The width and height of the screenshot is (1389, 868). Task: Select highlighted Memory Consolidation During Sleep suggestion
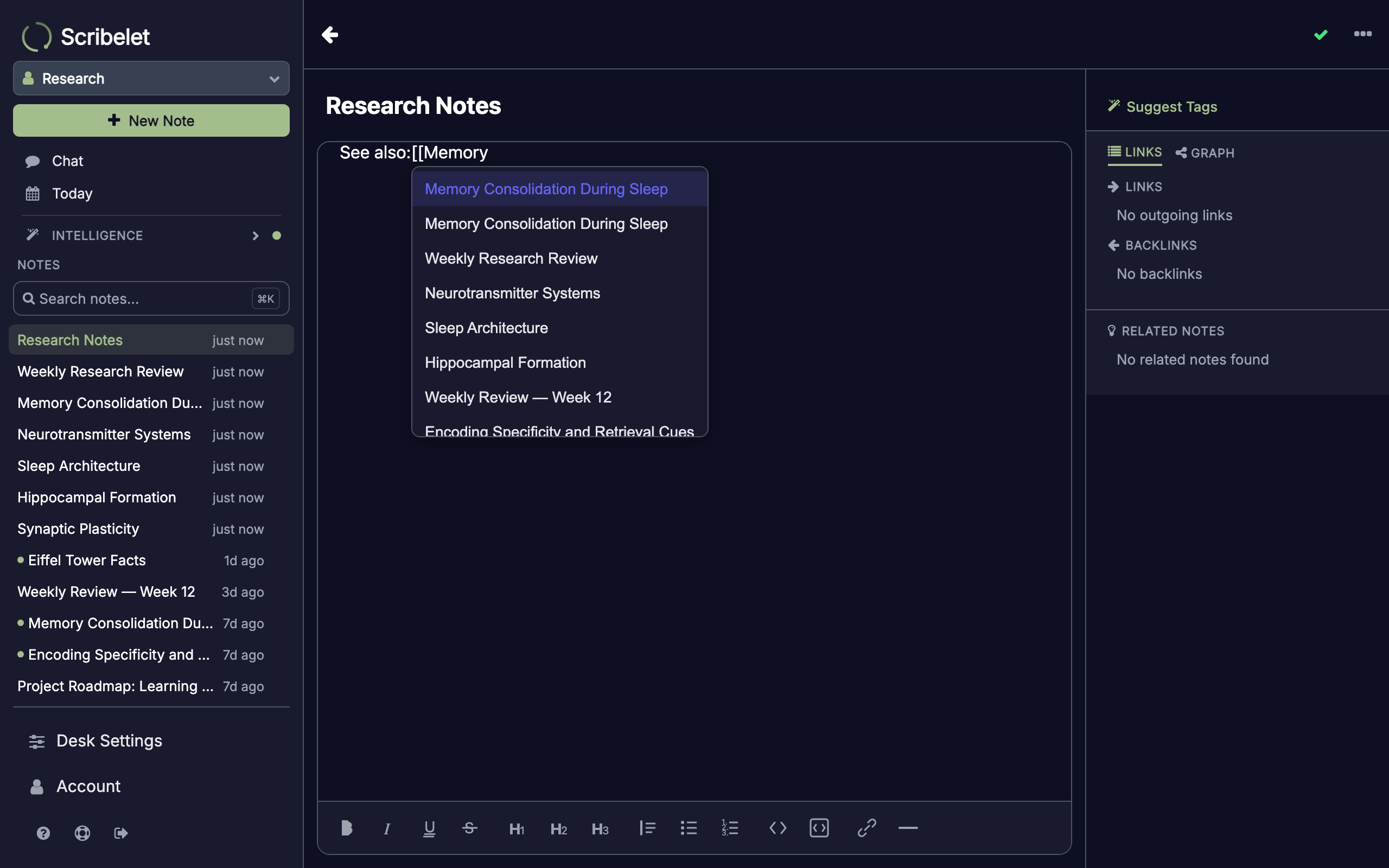pyautogui.click(x=559, y=189)
